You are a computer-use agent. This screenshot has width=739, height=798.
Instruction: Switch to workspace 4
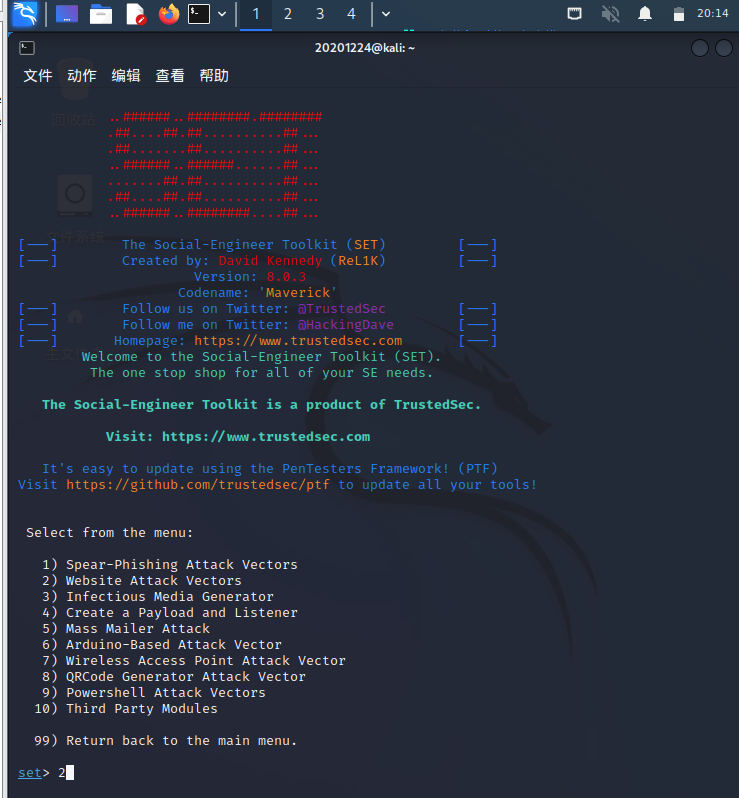point(351,14)
